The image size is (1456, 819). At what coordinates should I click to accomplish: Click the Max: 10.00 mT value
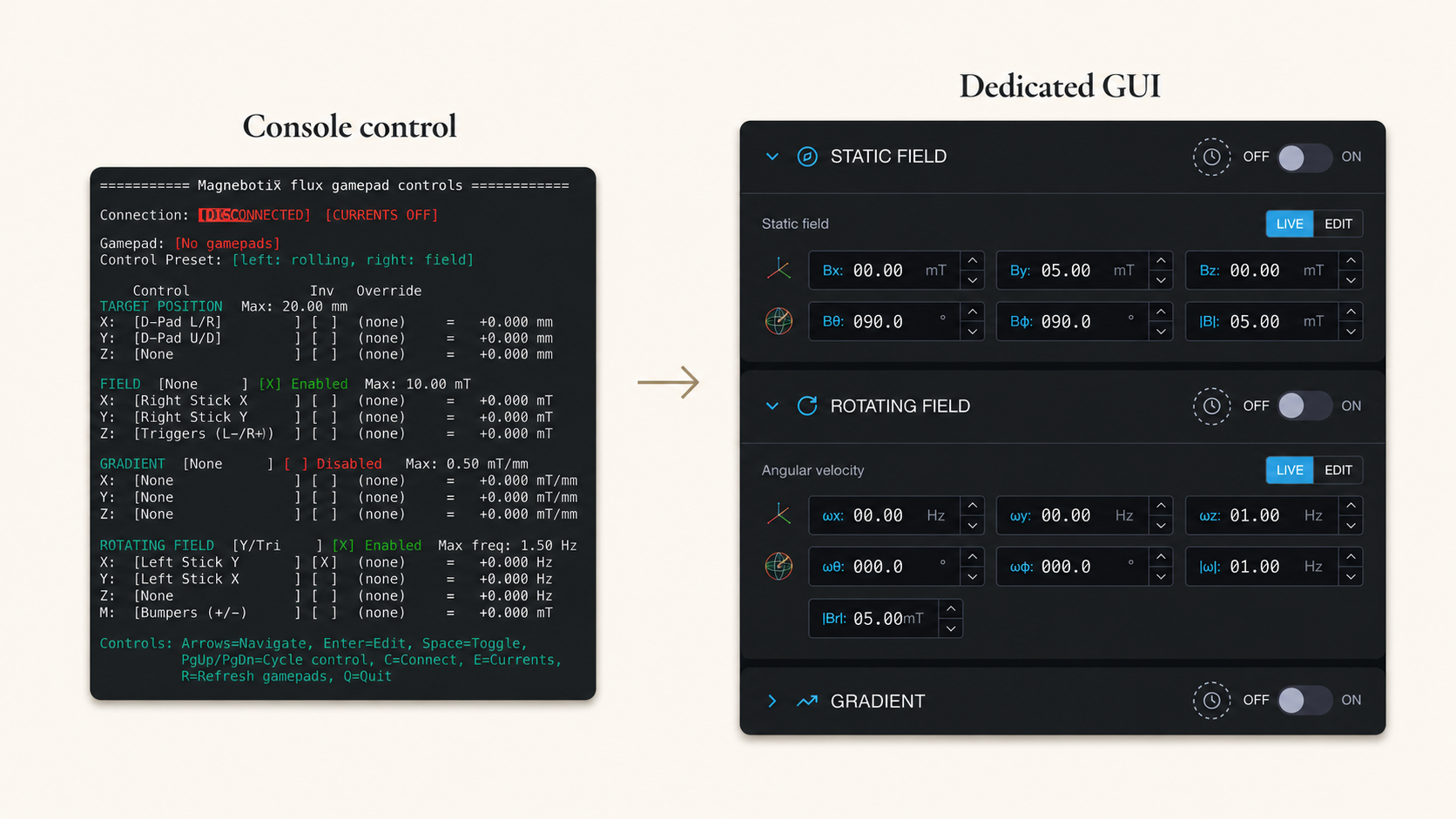click(x=418, y=384)
